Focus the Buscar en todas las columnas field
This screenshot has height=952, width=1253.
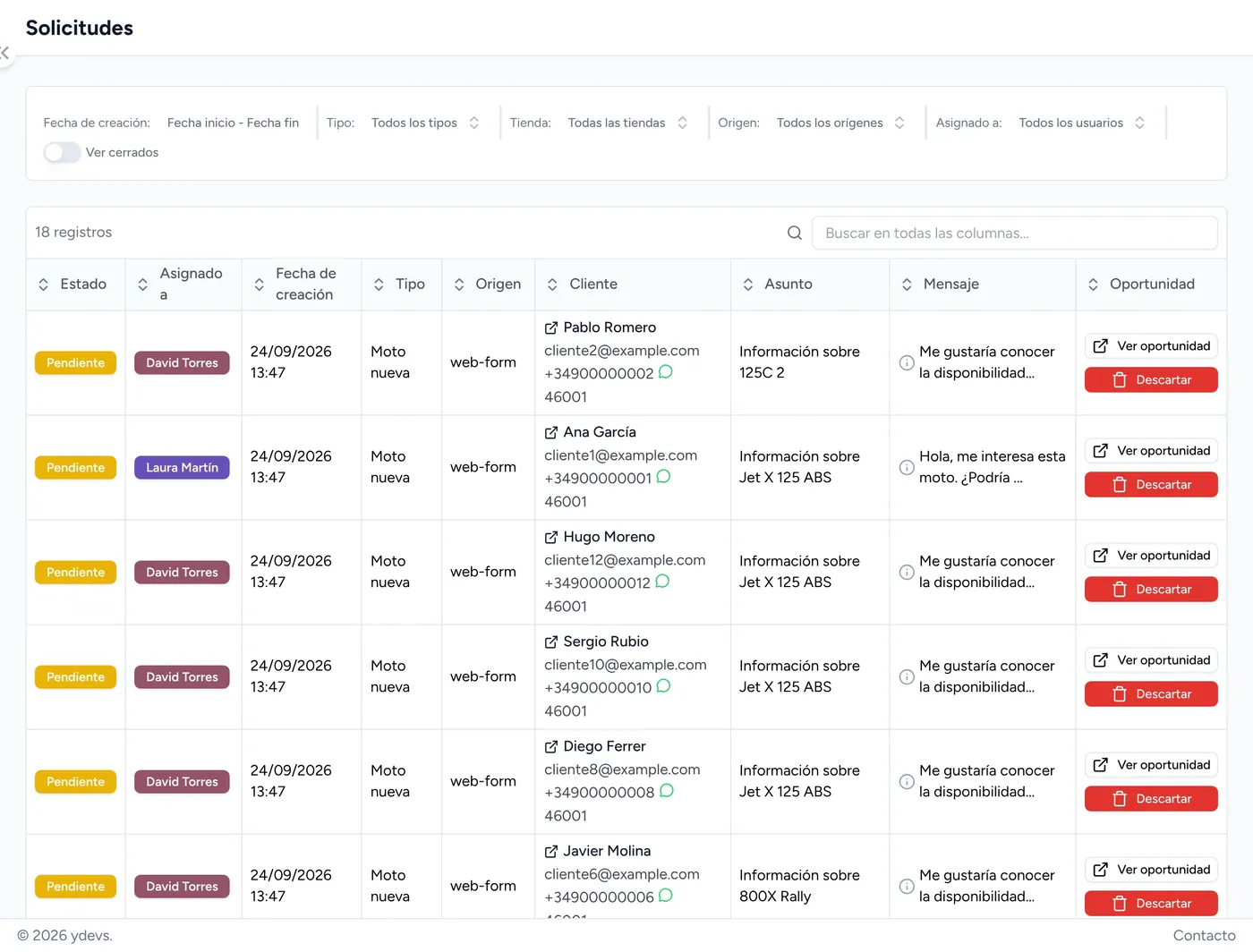1014,233
